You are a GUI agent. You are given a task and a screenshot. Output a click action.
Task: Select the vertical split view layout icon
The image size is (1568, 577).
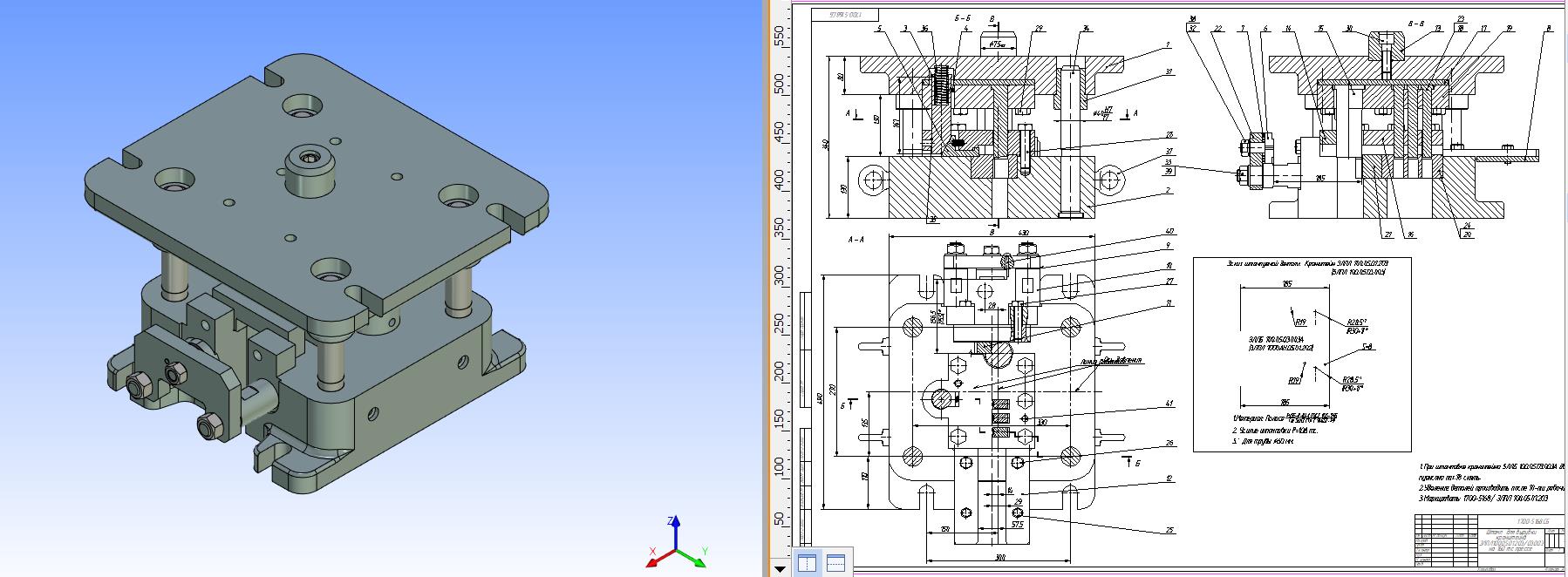807,562
